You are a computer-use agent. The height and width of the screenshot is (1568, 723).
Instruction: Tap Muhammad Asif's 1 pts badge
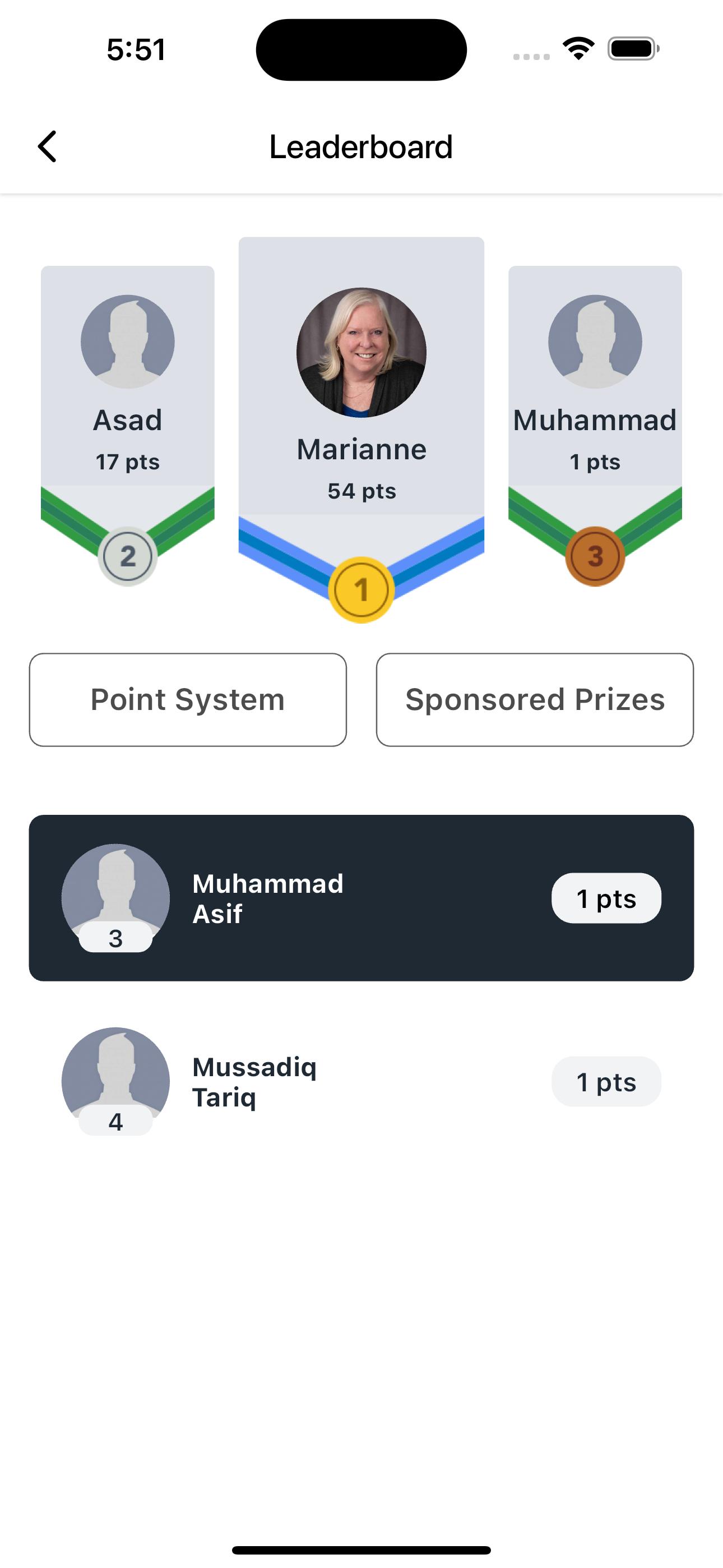point(606,898)
